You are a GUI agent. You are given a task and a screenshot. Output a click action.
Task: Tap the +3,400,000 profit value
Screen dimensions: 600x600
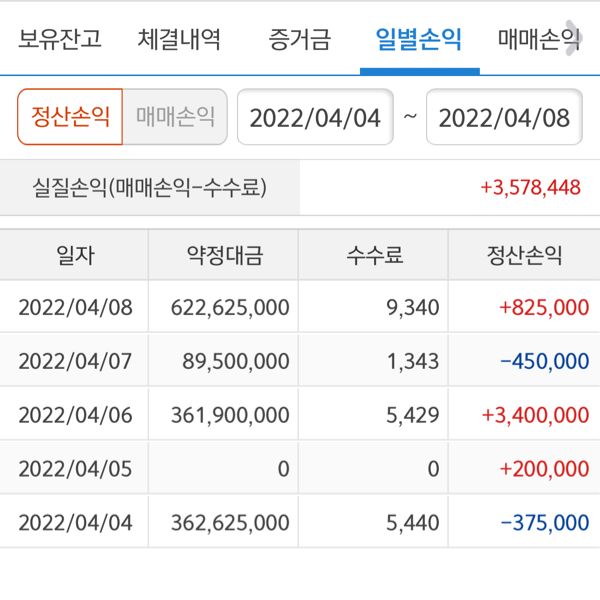coord(534,415)
